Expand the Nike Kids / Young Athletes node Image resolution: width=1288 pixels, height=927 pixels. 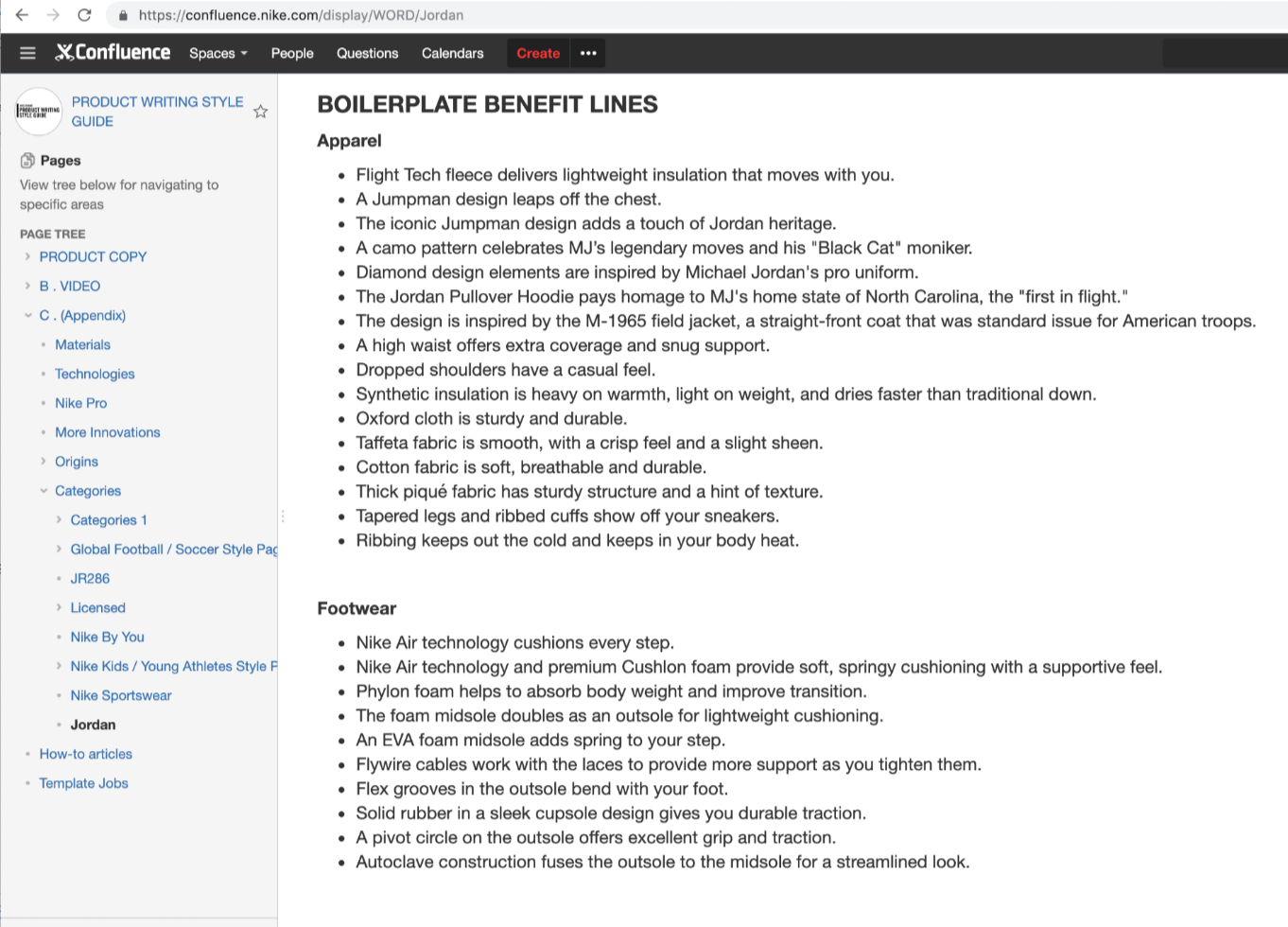coord(59,667)
